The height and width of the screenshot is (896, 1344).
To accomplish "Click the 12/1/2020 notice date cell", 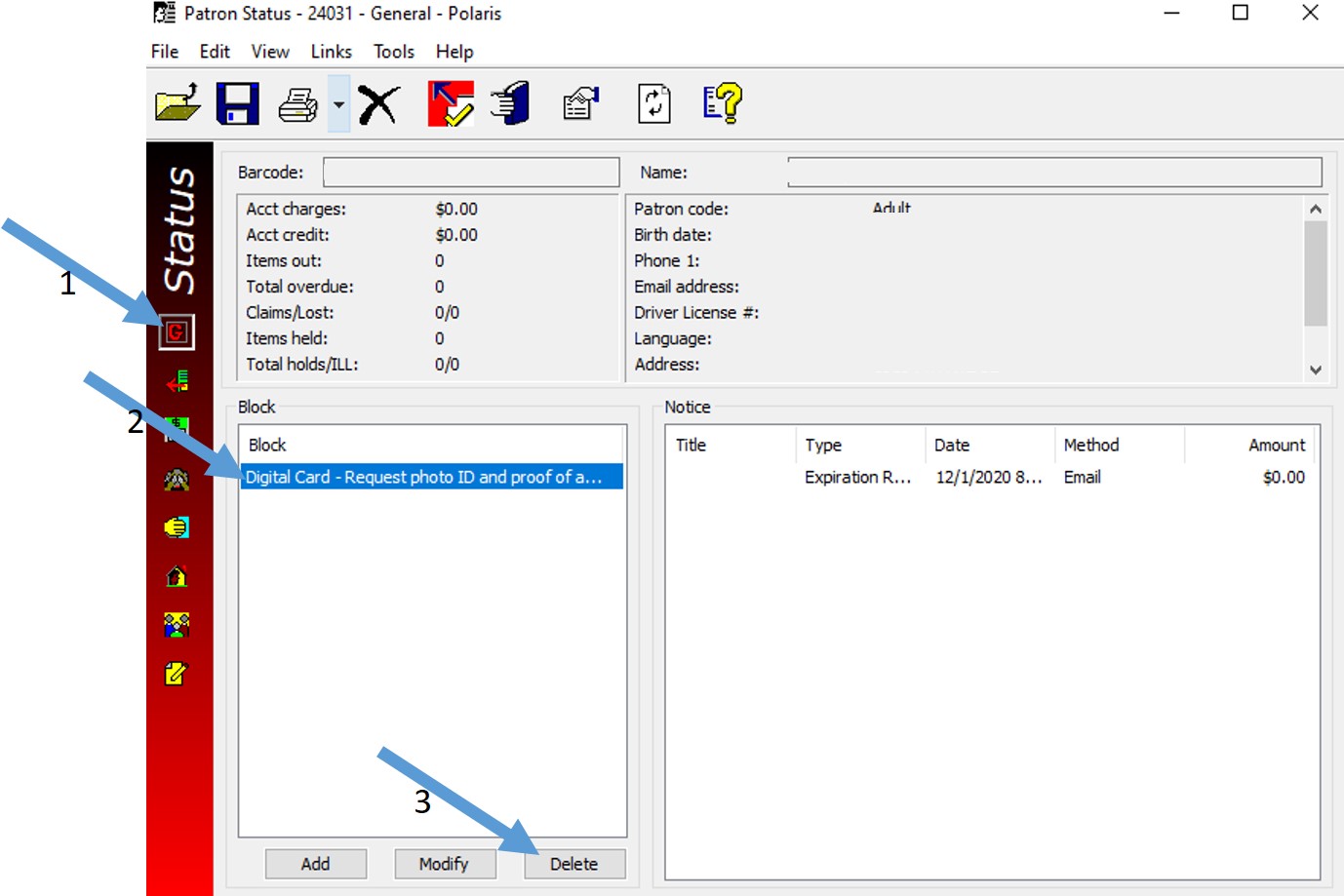I will click(989, 477).
